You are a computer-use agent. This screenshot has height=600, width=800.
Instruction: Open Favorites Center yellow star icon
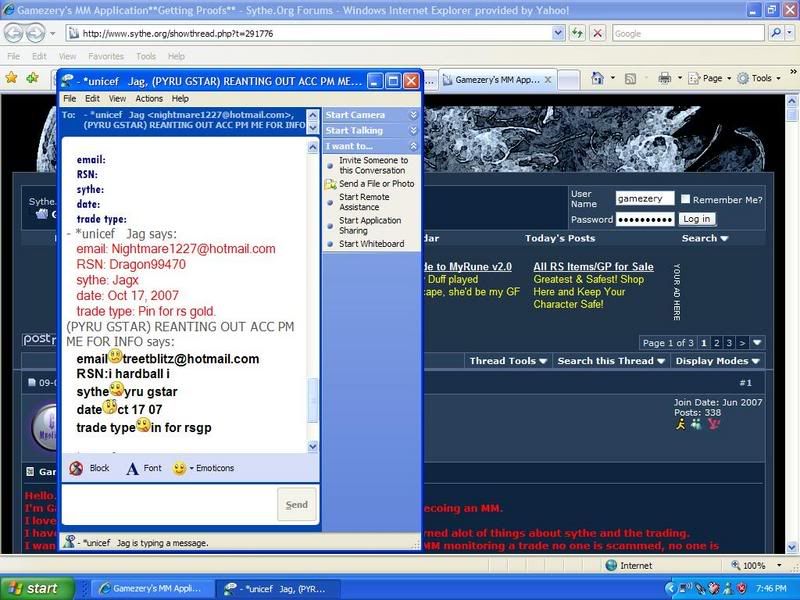pos(11,78)
